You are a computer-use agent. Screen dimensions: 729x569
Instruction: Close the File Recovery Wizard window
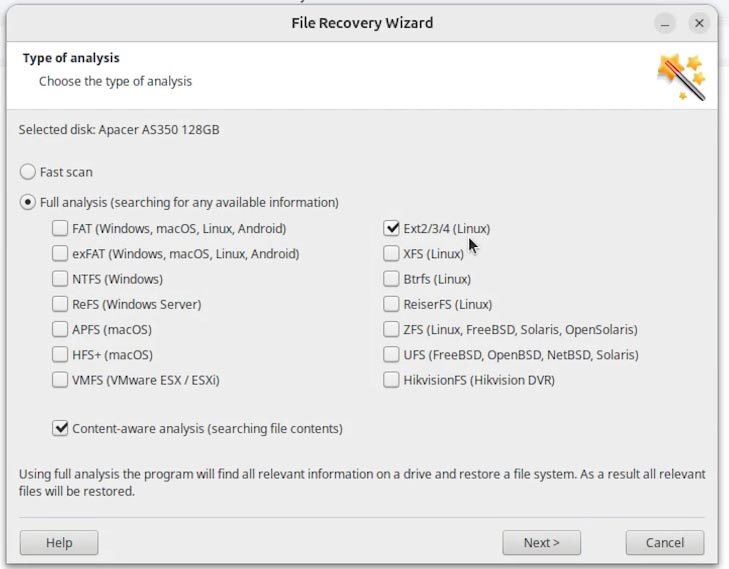click(x=699, y=23)
